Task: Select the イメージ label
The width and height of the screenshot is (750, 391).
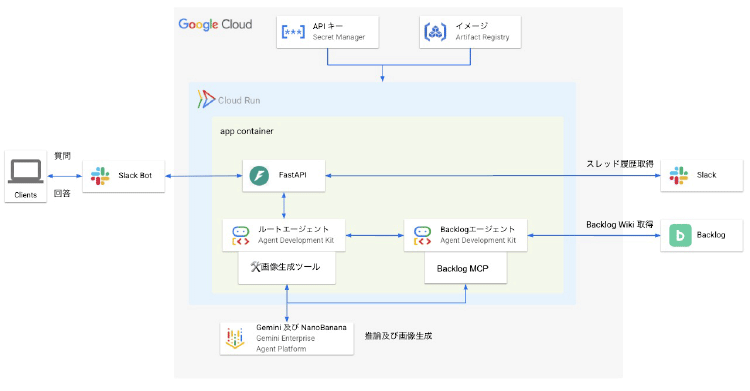Action: [472, 26]
